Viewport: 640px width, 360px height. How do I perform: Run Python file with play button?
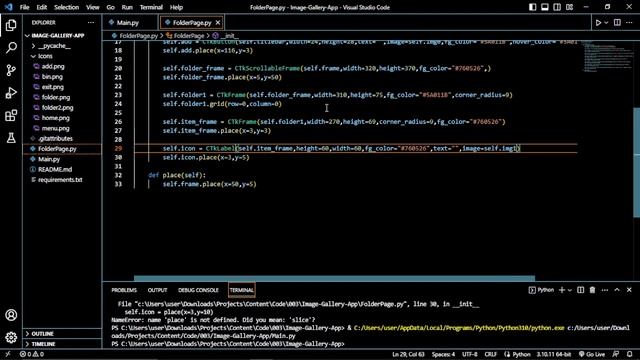[598, 23]
